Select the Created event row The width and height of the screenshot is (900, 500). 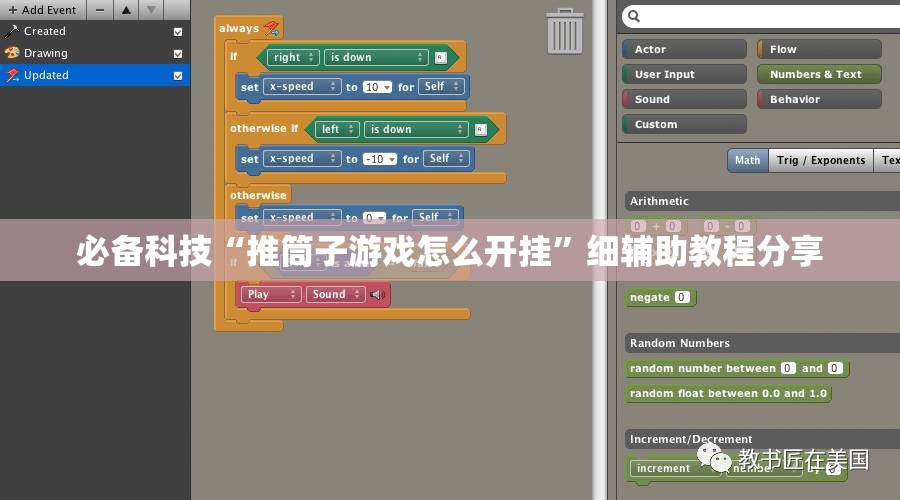[95, 32]
